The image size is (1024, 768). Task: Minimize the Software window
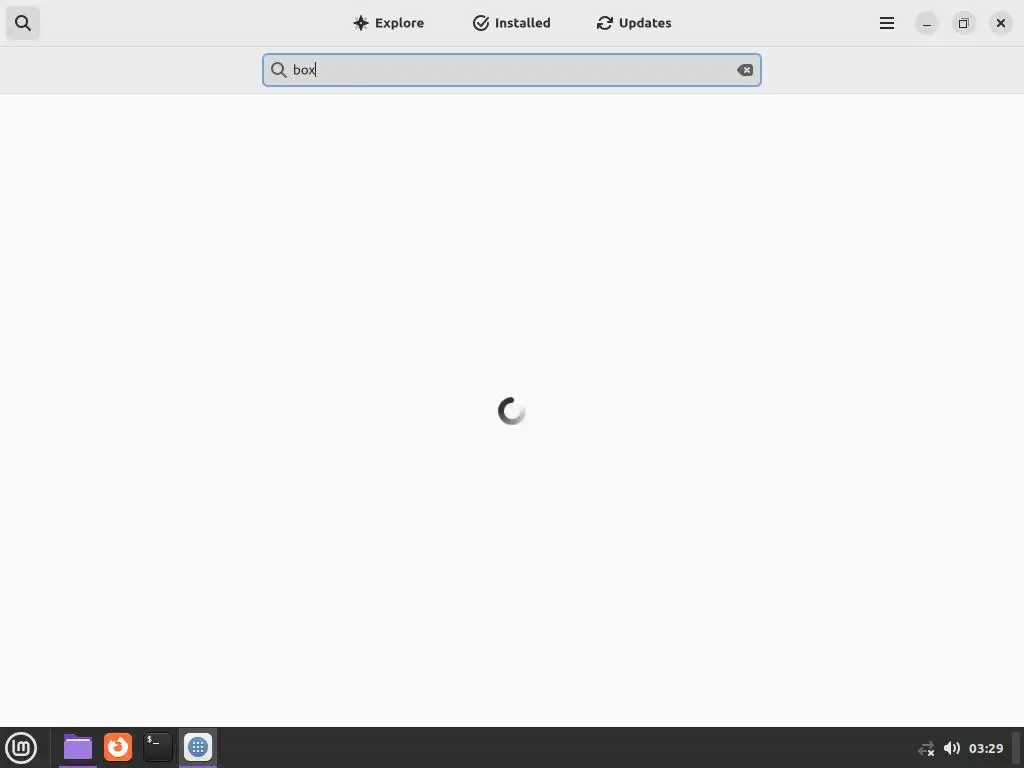pyautogui.click(x=927, y=24)
